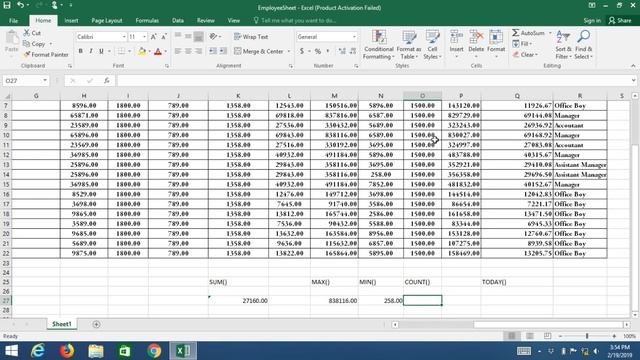Open Sort & Filter options
The height and width of the screenshot is (360, 640).
tap(563, 44)
